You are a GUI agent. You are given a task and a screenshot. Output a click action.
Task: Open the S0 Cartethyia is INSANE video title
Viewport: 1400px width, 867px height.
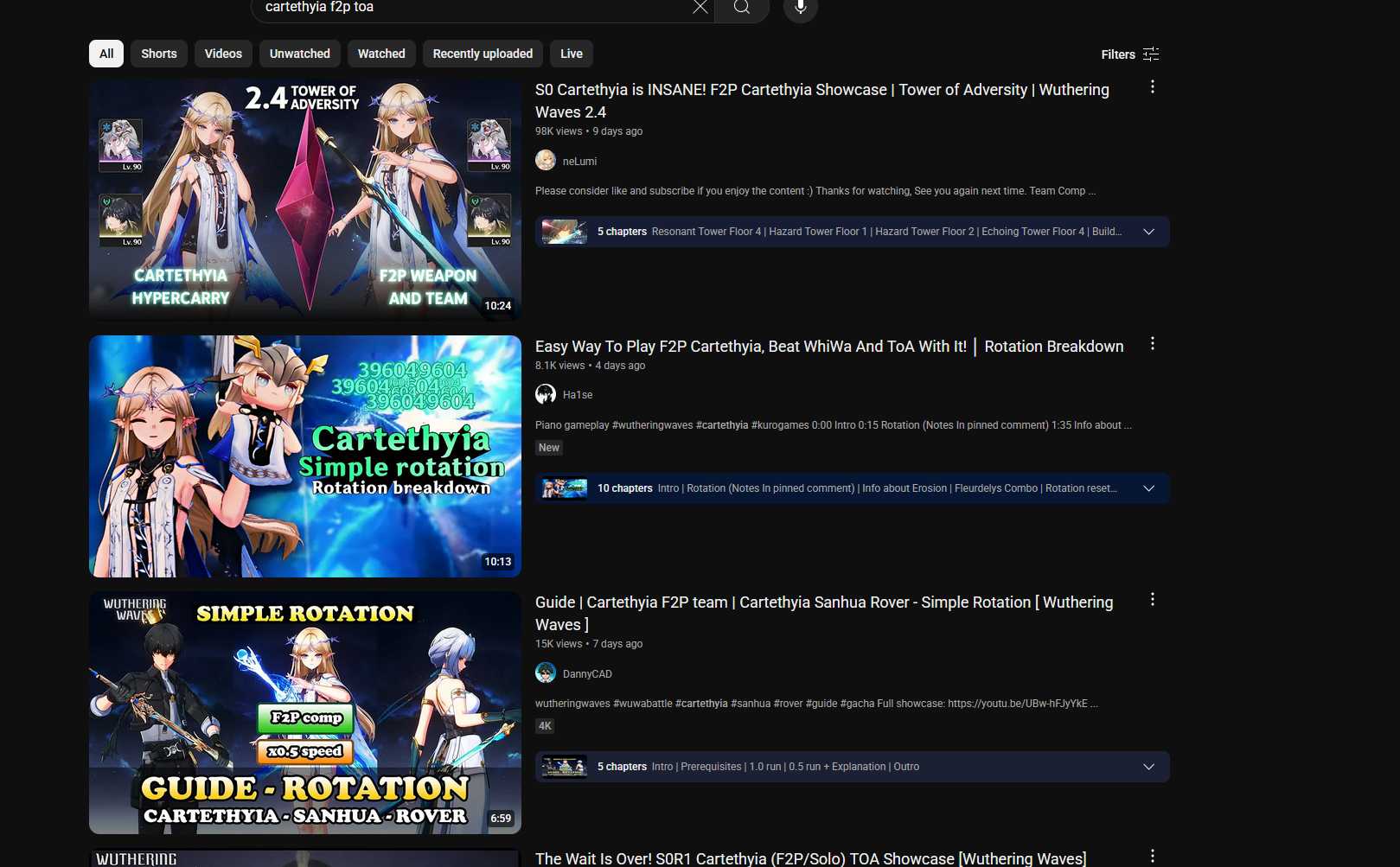pyautogui.click(x=821, y=101)
